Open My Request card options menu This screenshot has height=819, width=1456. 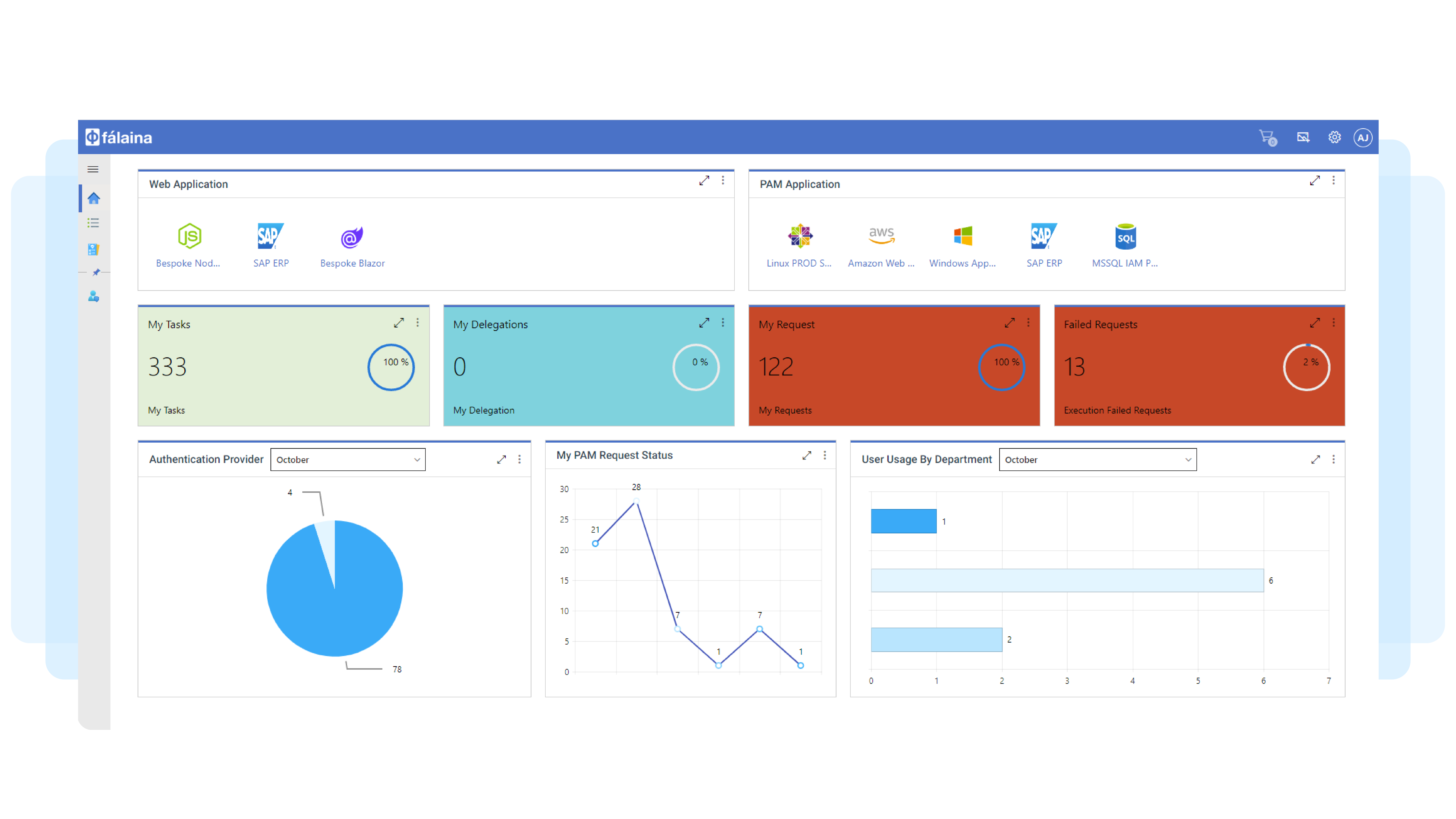pos(1028,323)
